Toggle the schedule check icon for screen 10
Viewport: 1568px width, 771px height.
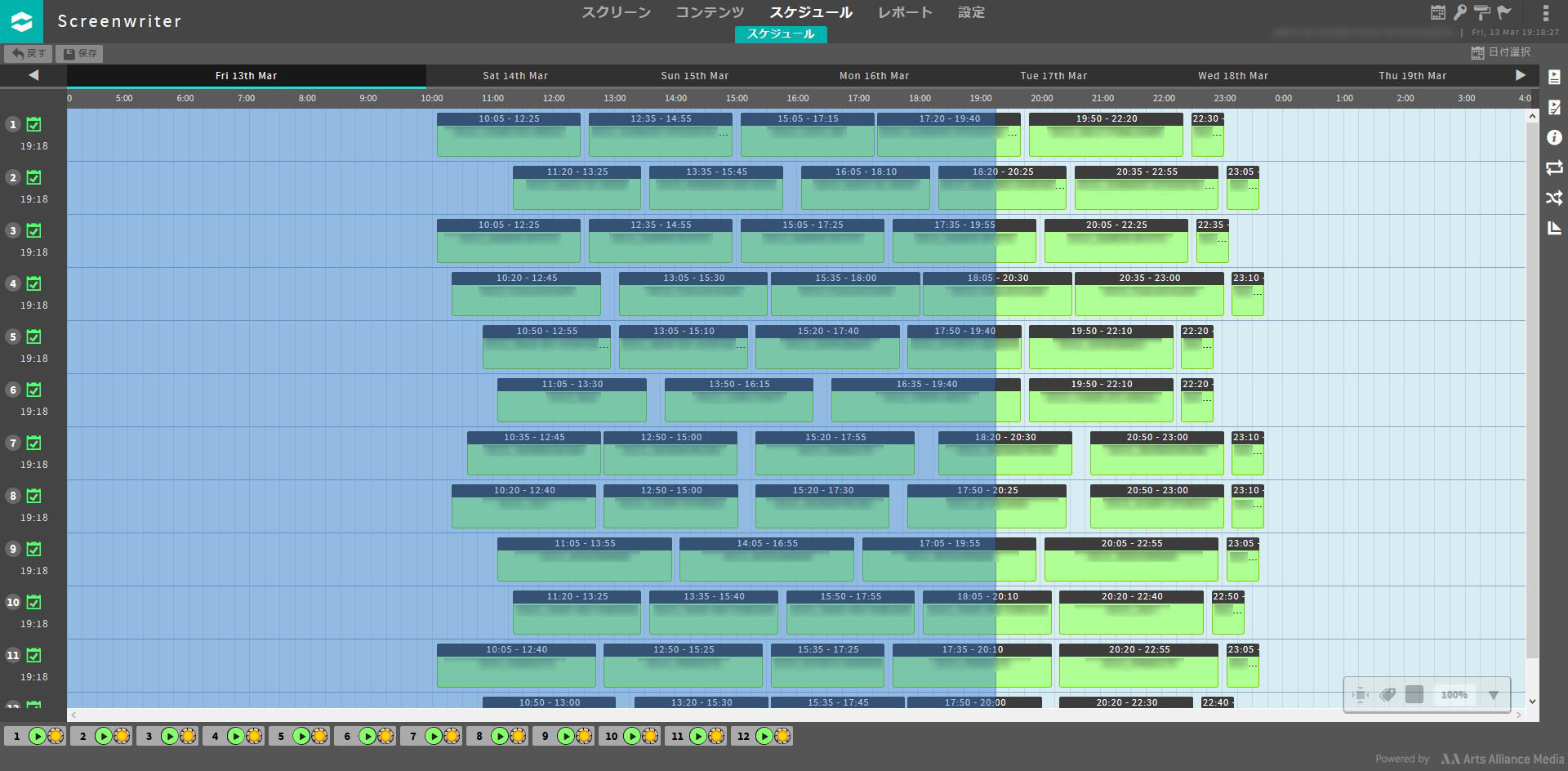pos(33,602)
